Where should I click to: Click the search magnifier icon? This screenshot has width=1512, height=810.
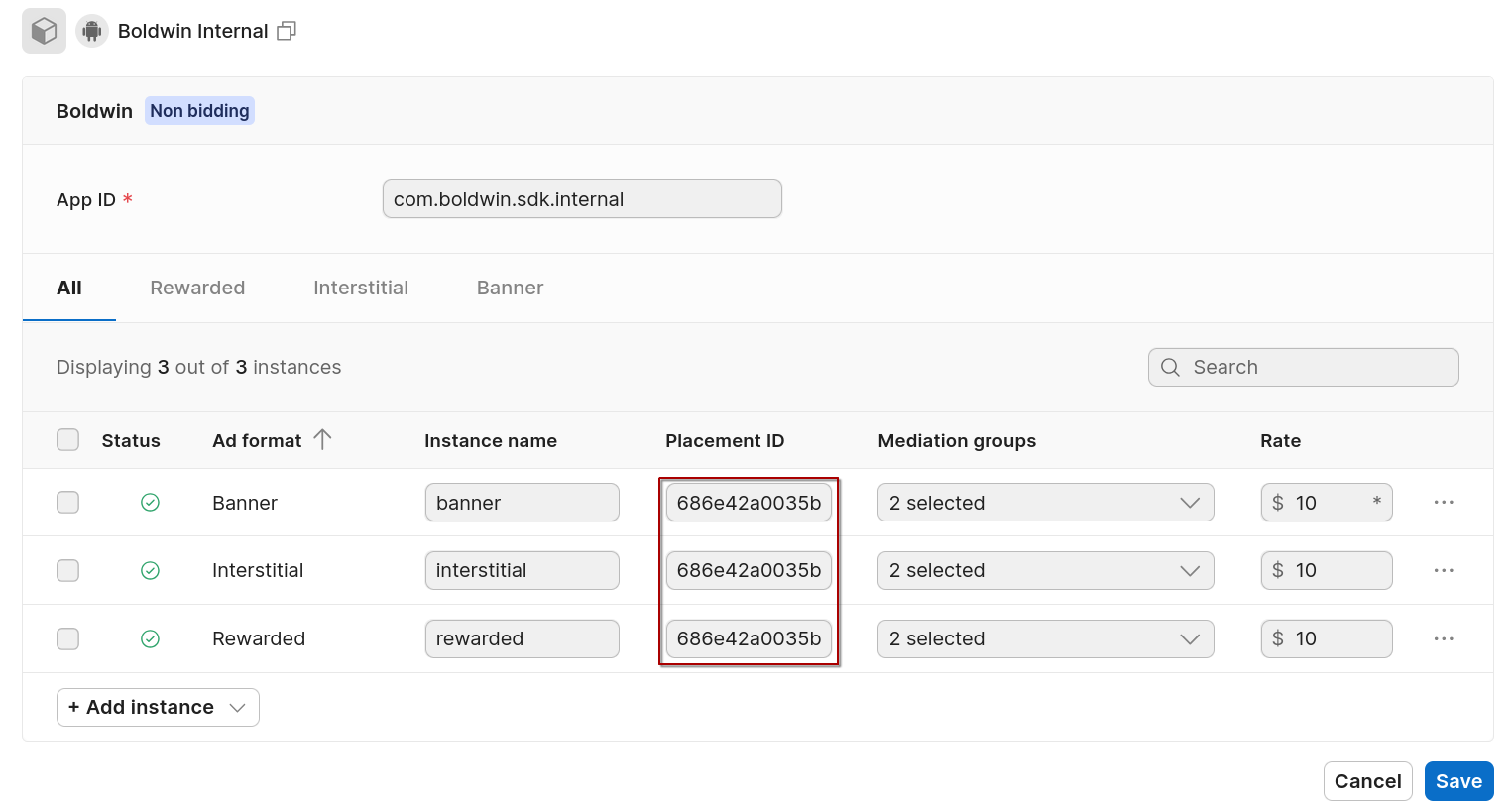tap(1170, 367)
